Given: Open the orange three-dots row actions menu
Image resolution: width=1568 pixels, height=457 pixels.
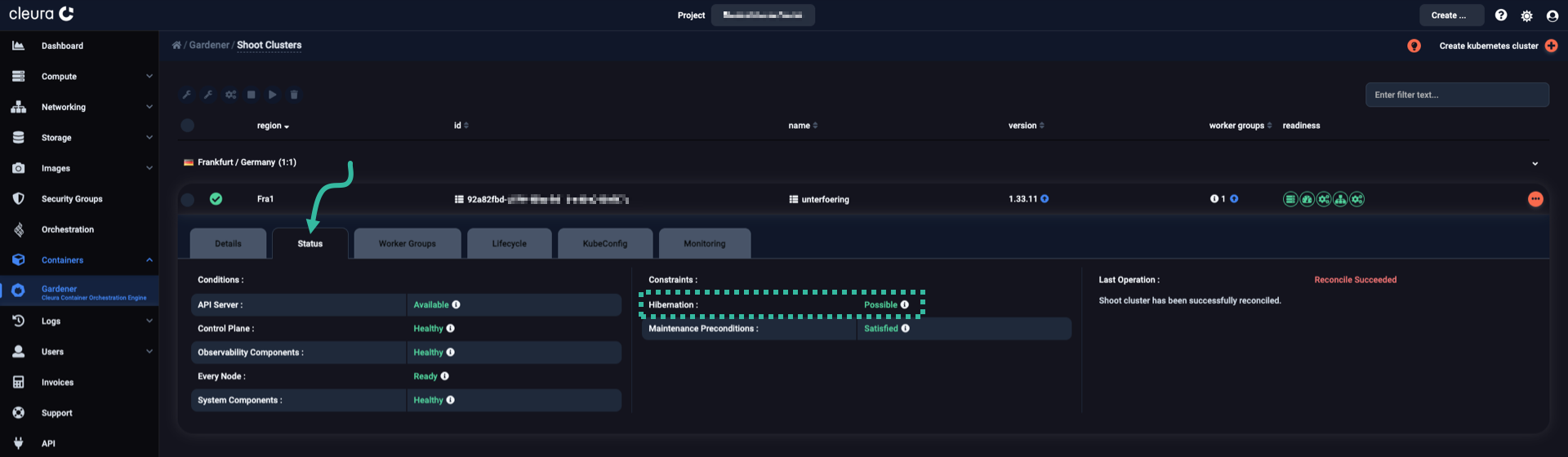Looking at the screenshot, I should (x=1535, y=199).
